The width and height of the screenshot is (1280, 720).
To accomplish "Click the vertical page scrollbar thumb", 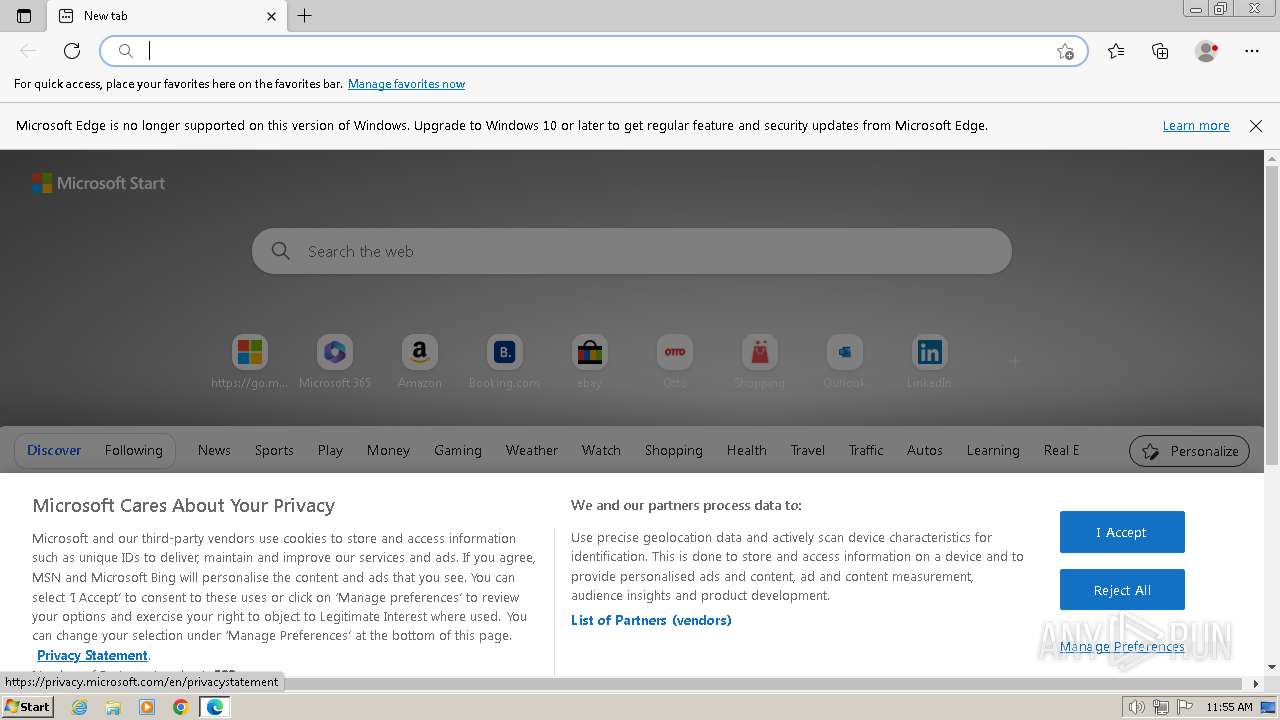I will click(1272, 315).
